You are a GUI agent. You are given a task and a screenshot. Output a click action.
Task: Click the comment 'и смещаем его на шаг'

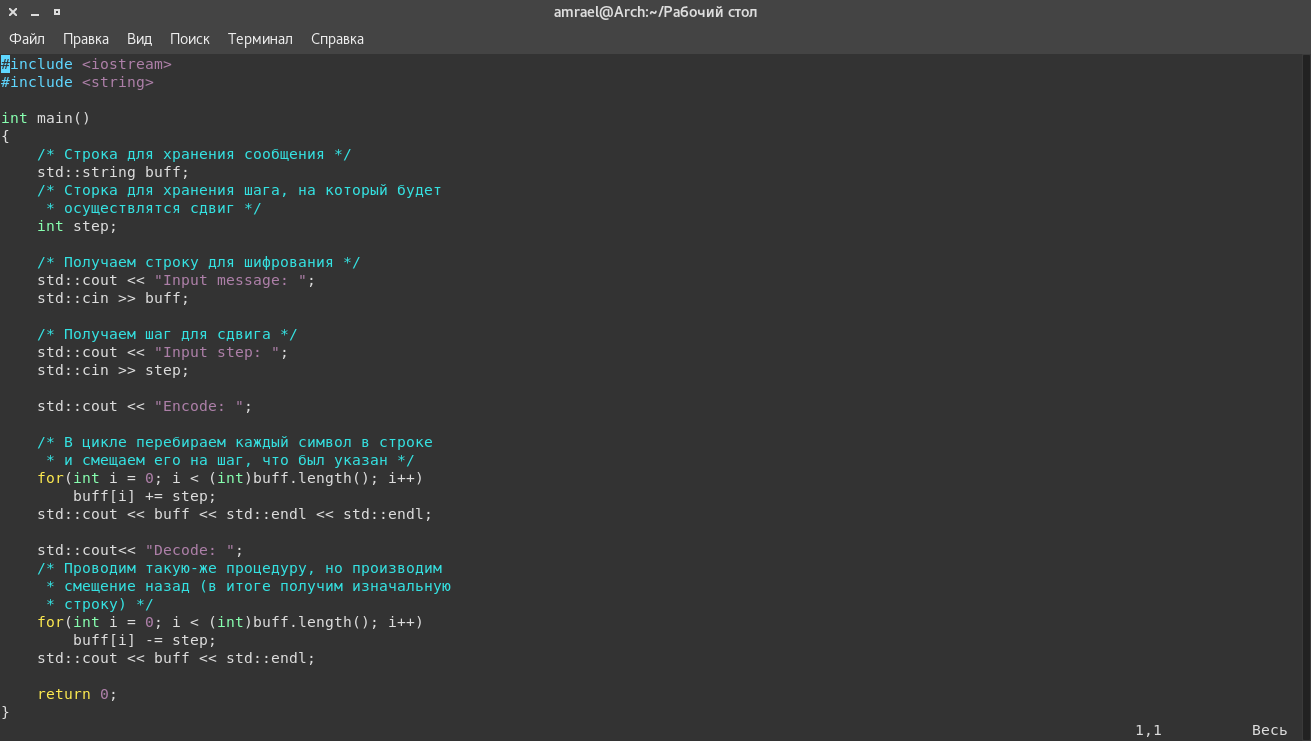(x=230, y=460)
